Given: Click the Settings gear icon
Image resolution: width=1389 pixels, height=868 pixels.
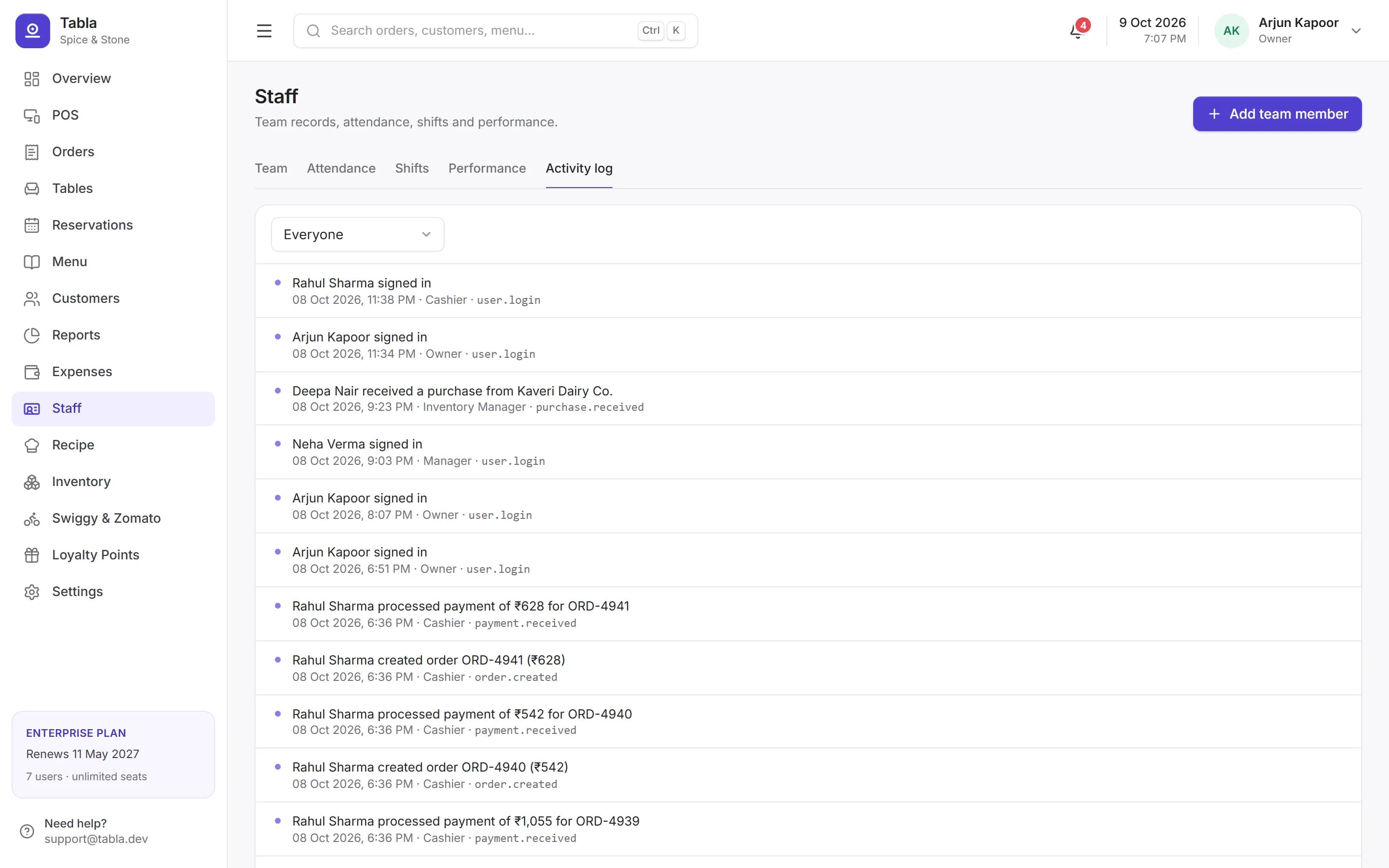Looking at the screenshot, I should point(31,592).
